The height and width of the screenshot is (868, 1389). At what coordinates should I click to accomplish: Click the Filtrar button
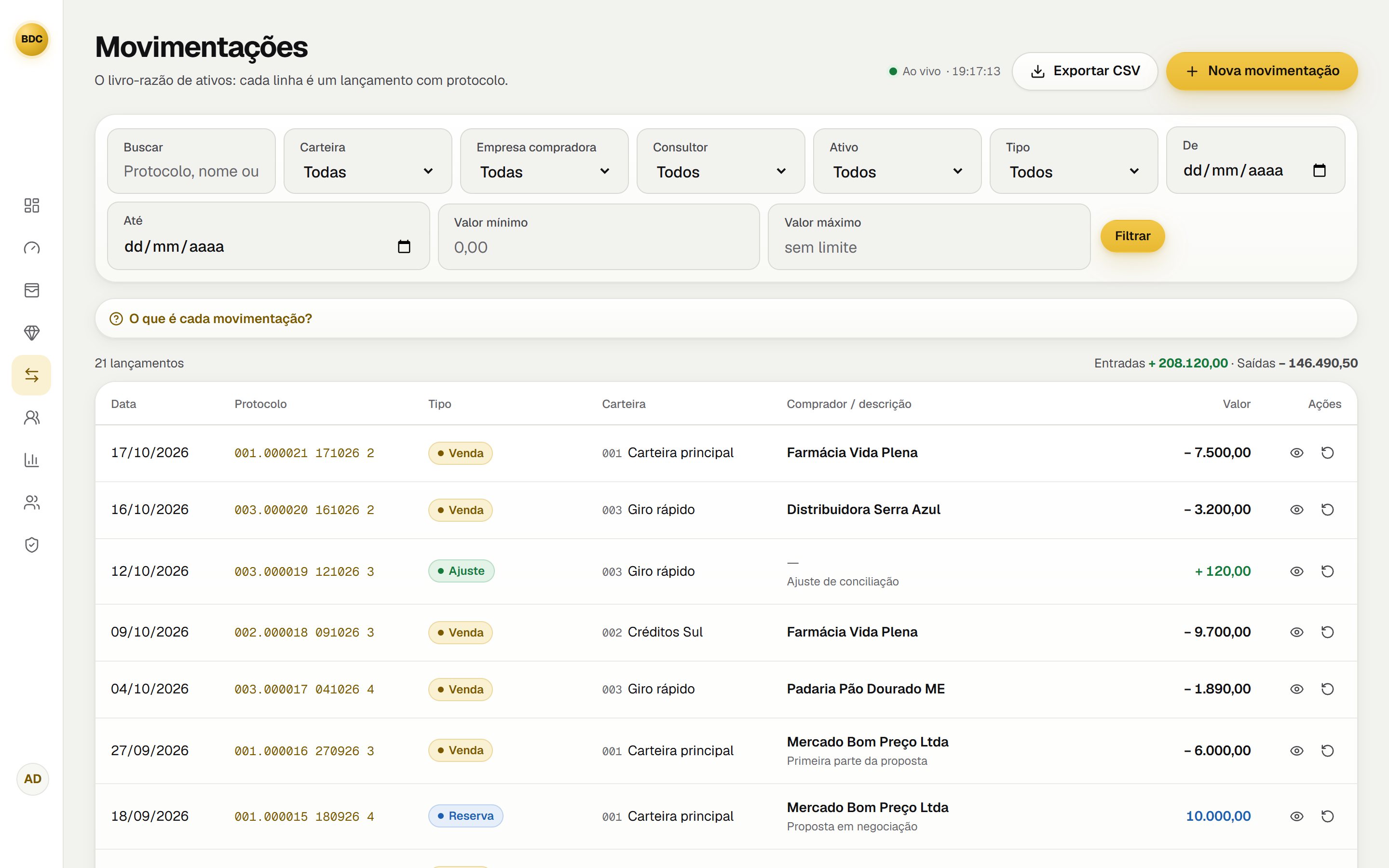click(x=1132, y=236)
